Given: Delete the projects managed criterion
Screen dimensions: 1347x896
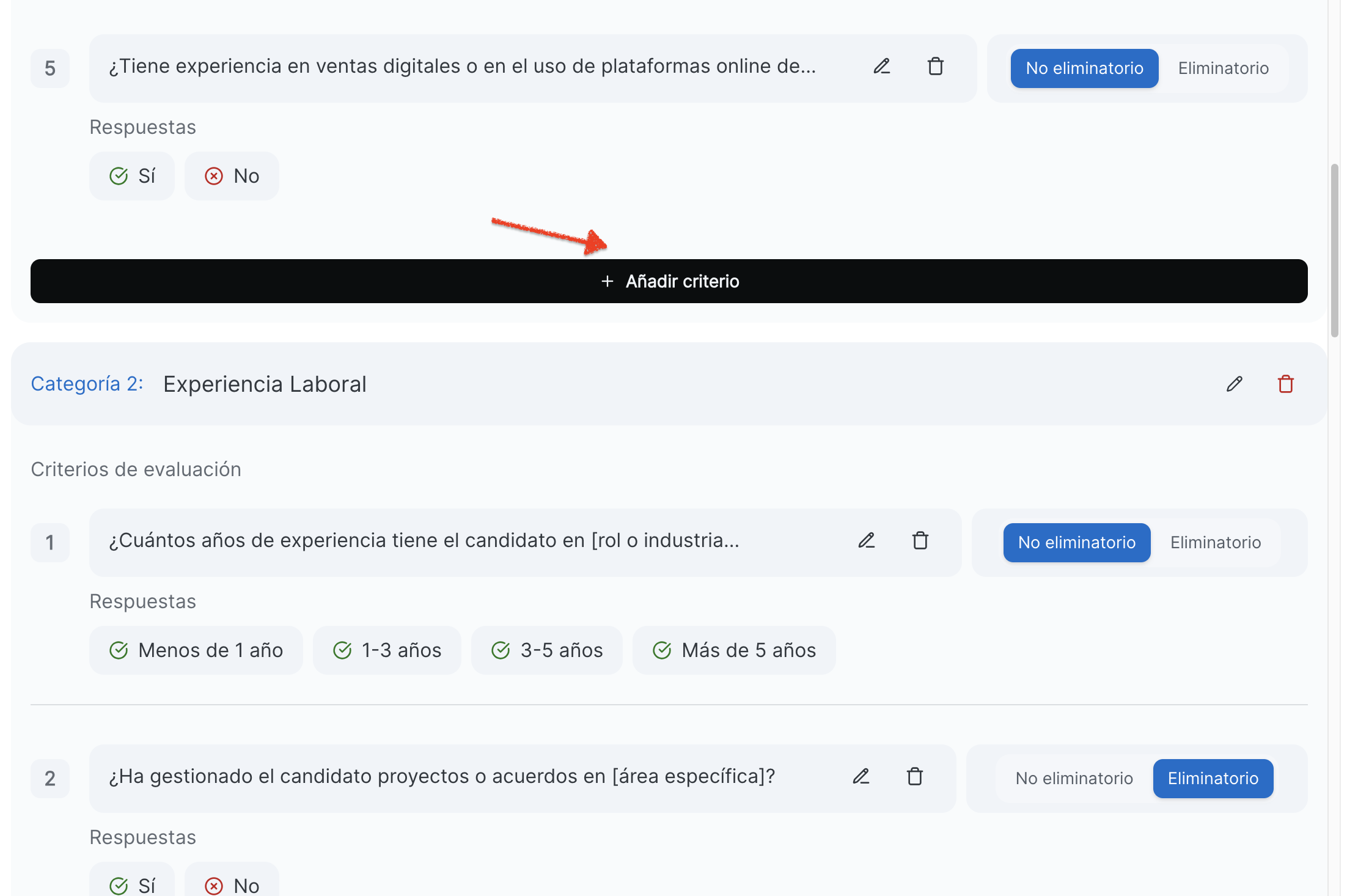Looking at the screenshot, I should pyautogui.click(x=914, y=776).
